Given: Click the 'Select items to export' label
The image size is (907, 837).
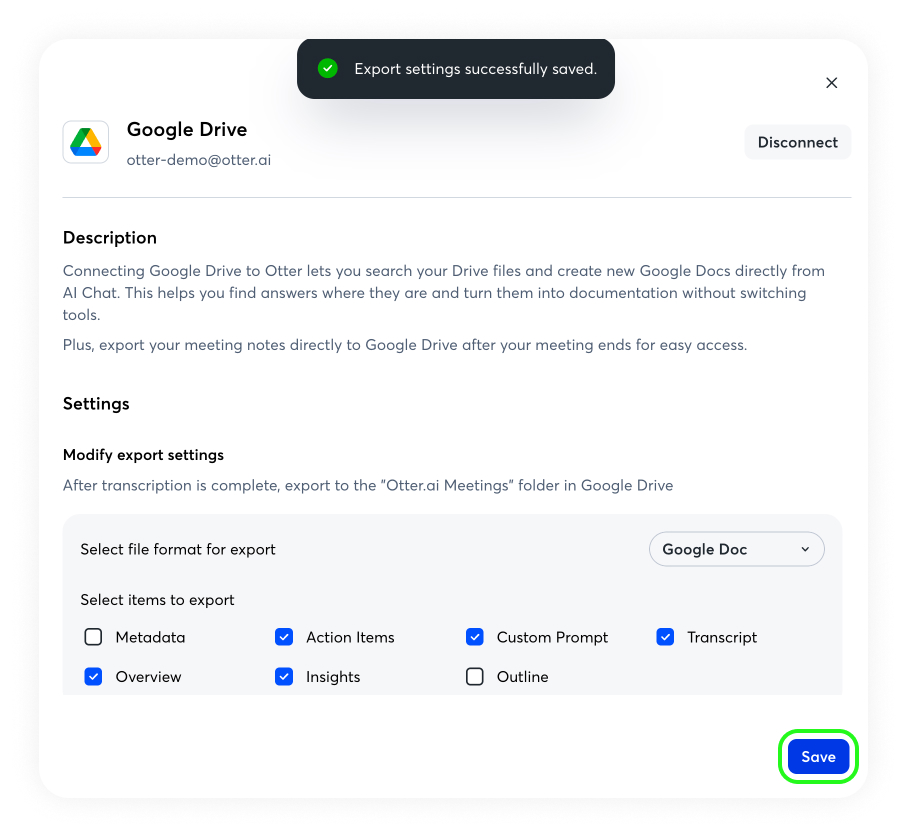Looking at the screenshot, I should [157, 600].
